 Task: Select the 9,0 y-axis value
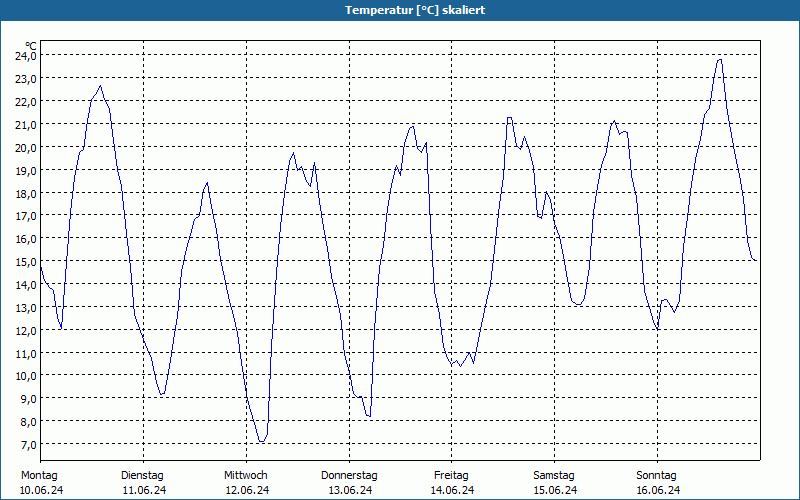point(29,399)
